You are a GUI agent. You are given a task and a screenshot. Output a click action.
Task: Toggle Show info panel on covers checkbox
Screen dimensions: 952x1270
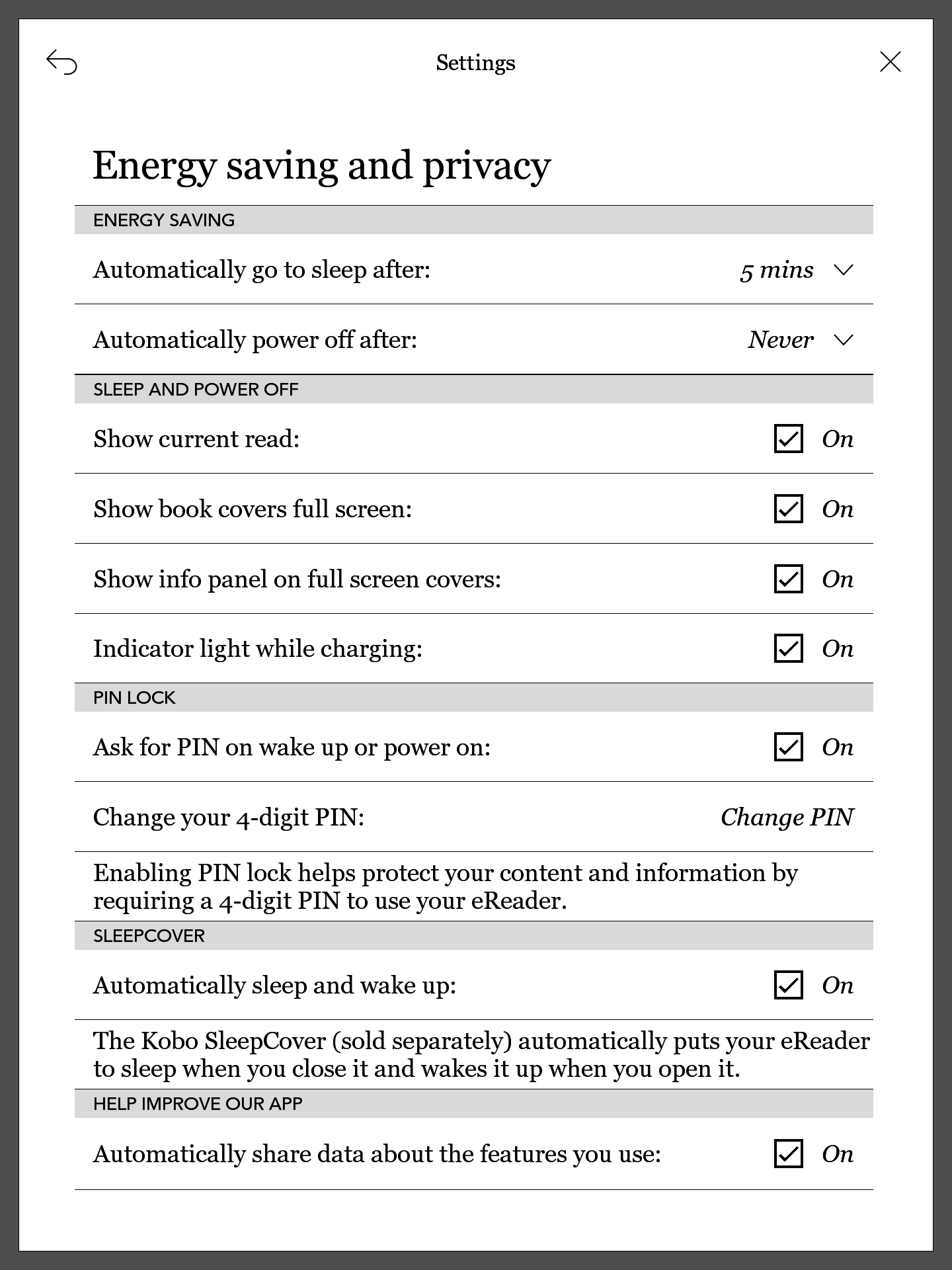point(788,579)
